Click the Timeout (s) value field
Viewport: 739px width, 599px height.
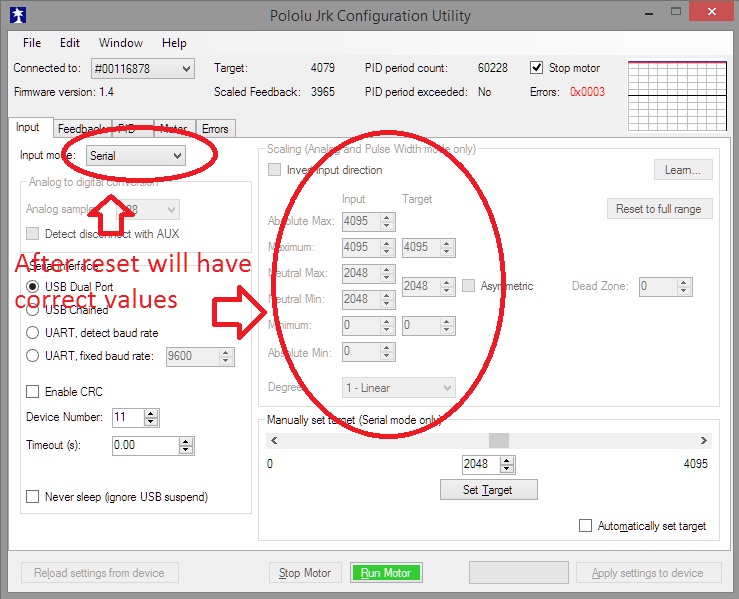pyautogui.click(x=146, y=445)
